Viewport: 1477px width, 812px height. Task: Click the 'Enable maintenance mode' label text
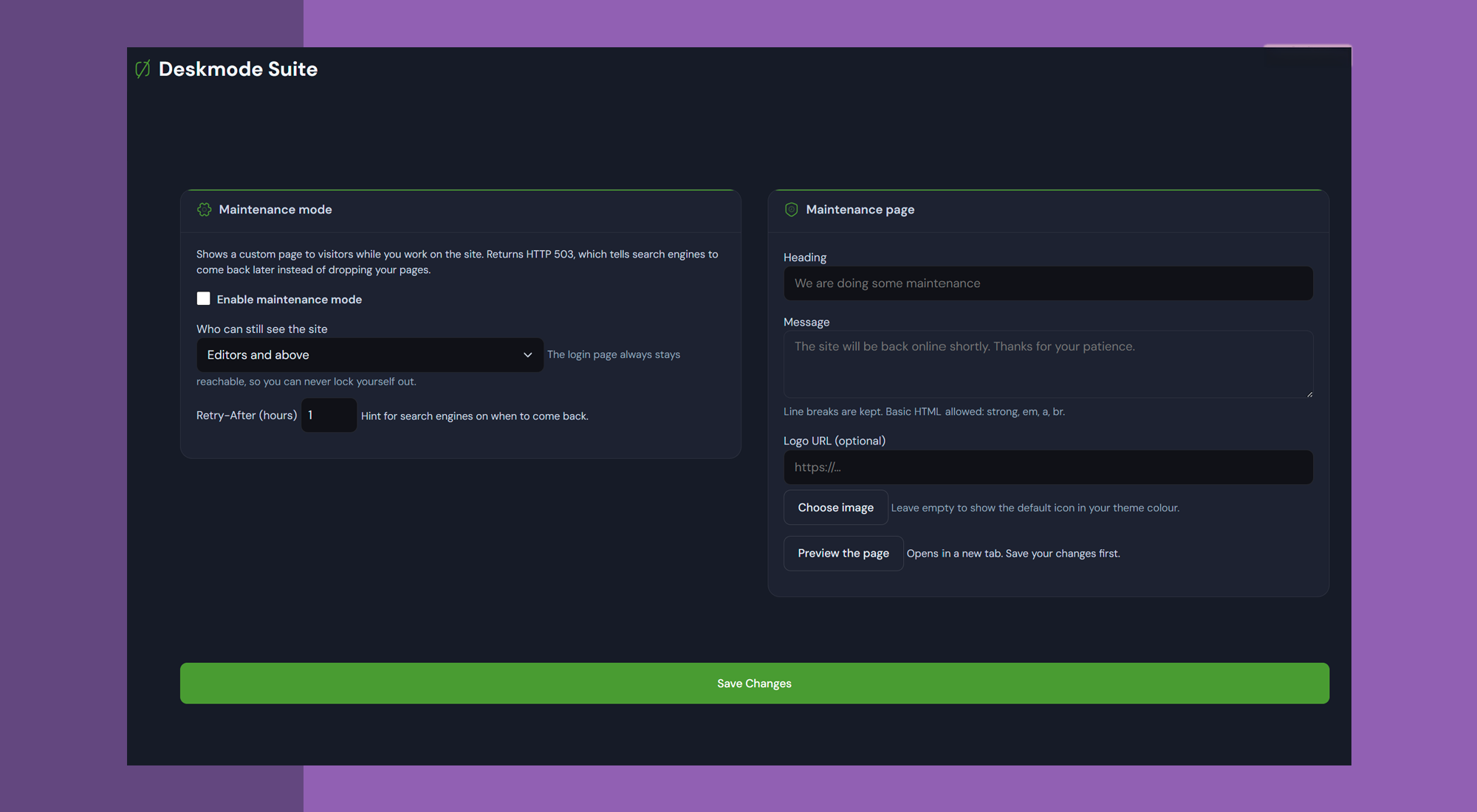[289, 299]
